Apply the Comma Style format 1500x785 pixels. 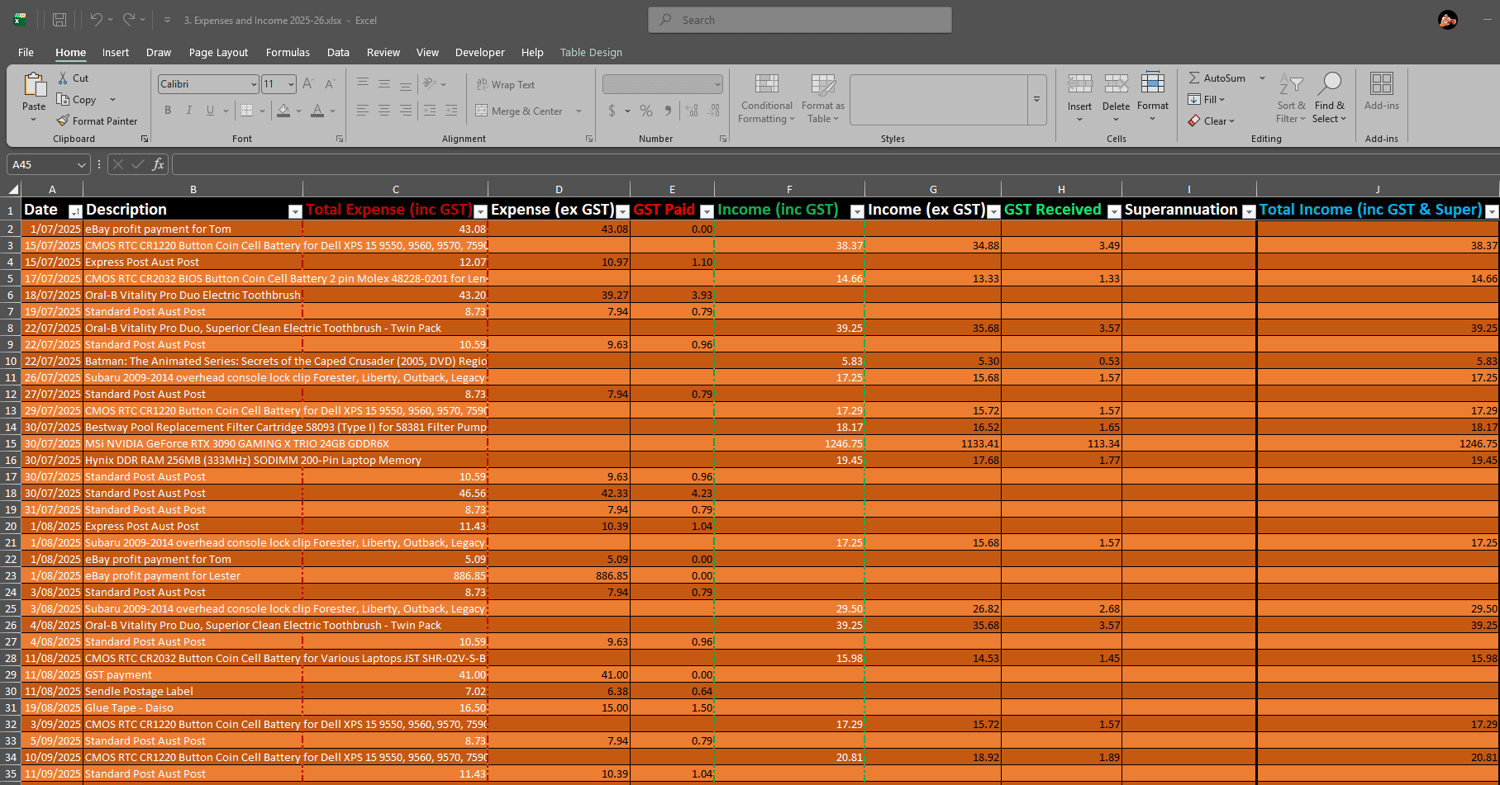click(667, 111)
